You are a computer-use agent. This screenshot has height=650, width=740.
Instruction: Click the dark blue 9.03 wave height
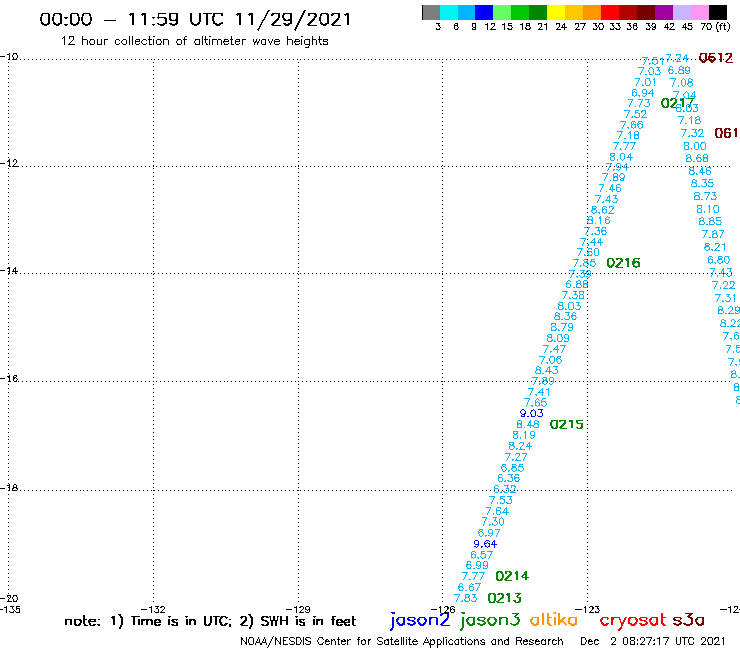click(x=532, y=413)
